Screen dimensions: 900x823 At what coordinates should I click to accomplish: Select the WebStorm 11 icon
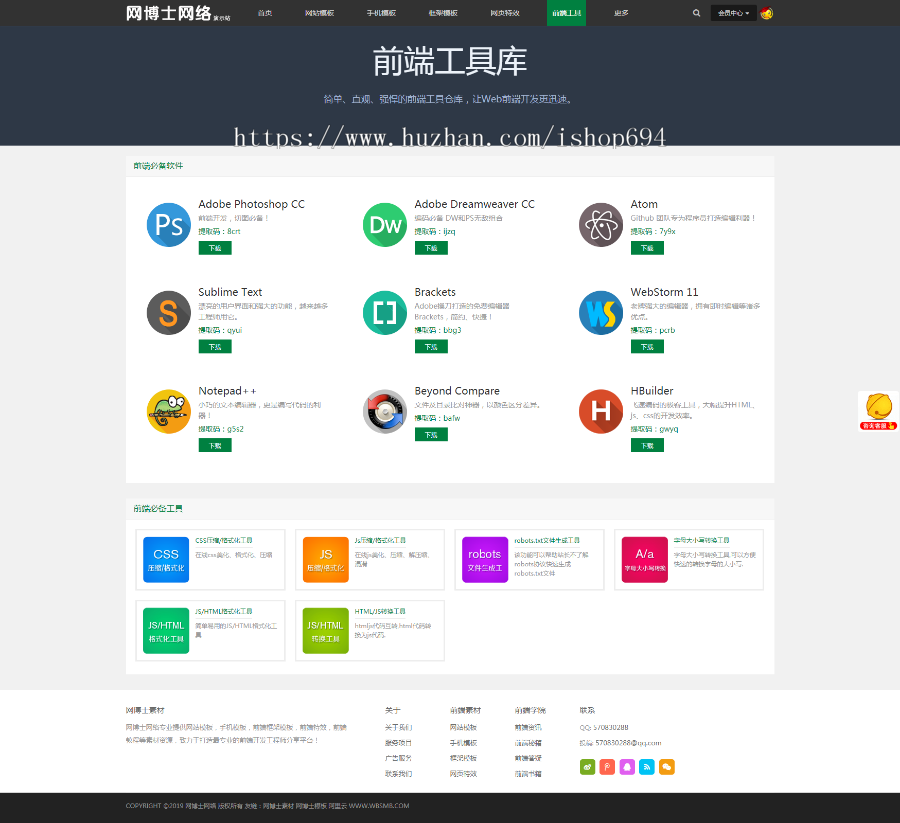click(x=600, y=312)
